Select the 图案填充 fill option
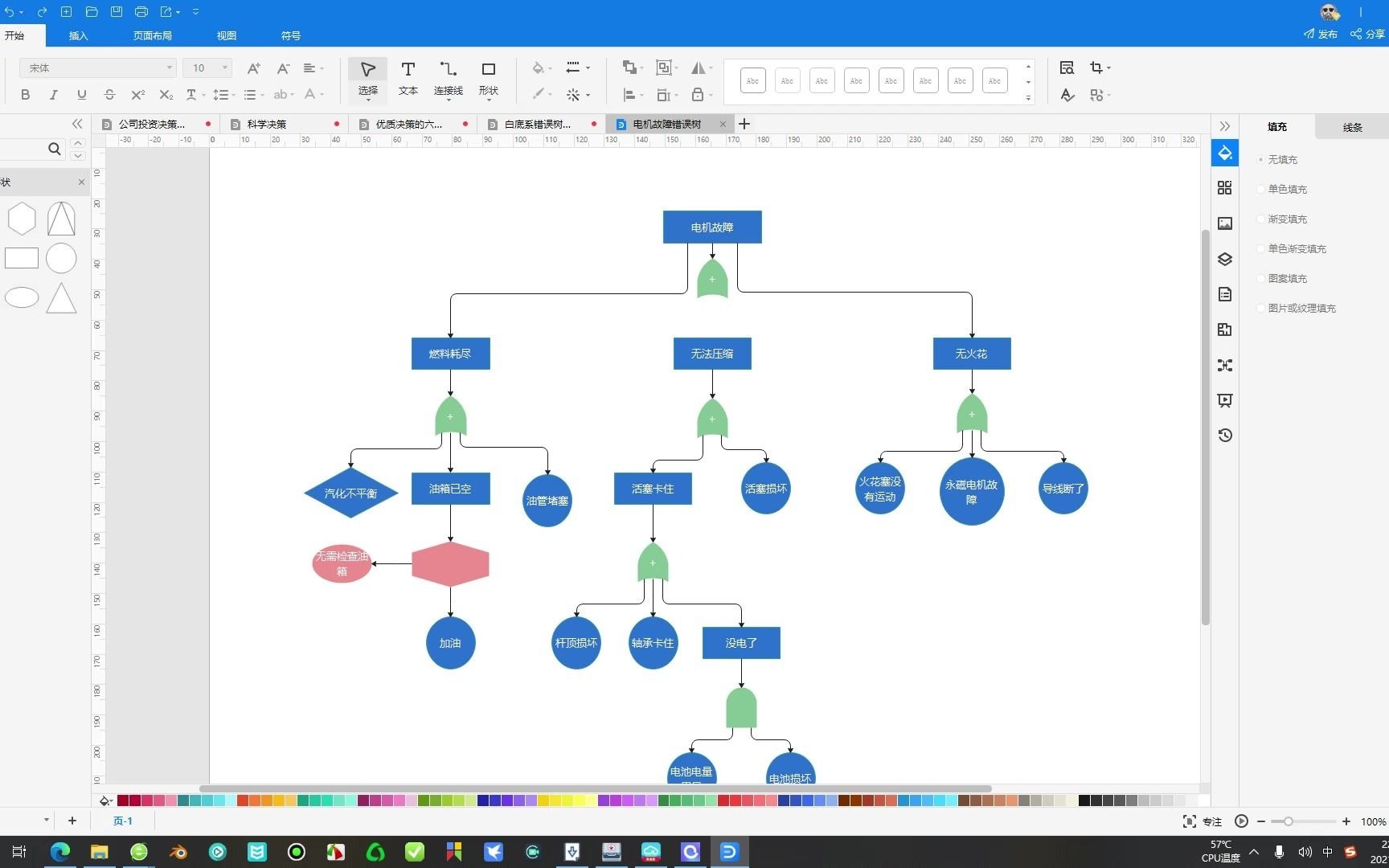 click(x=1282, y=278)
